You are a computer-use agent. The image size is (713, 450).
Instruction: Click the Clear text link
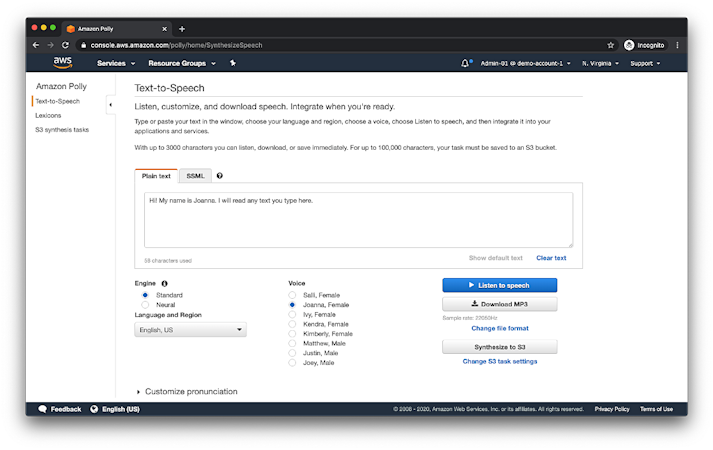551,258
